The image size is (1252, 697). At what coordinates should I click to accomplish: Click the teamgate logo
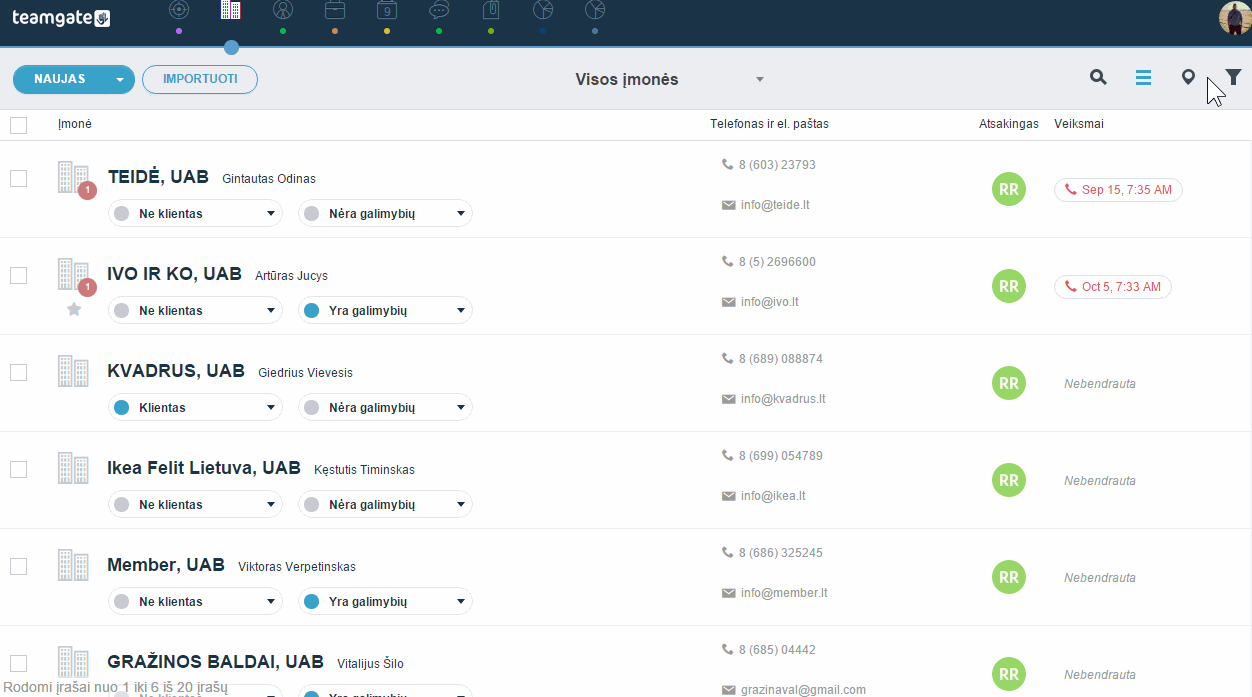pyautogui.click(x=61, y=18)
